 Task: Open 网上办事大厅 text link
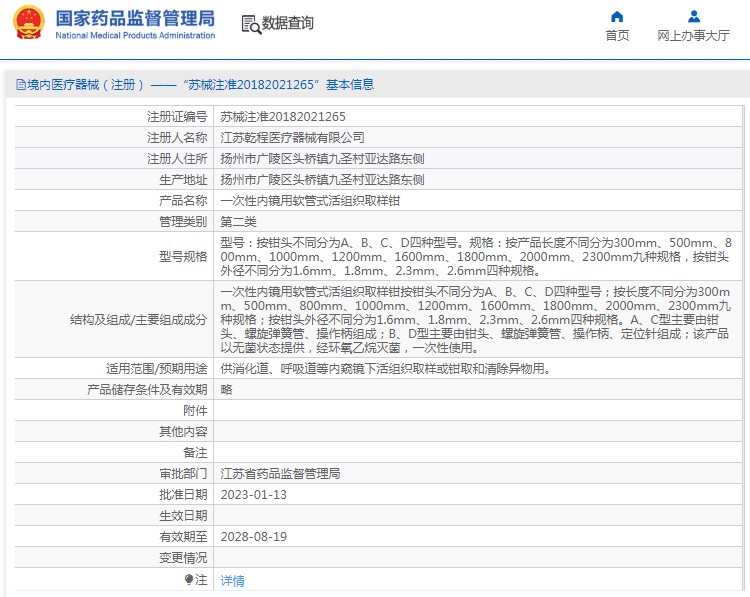click(x=693, y=35)
